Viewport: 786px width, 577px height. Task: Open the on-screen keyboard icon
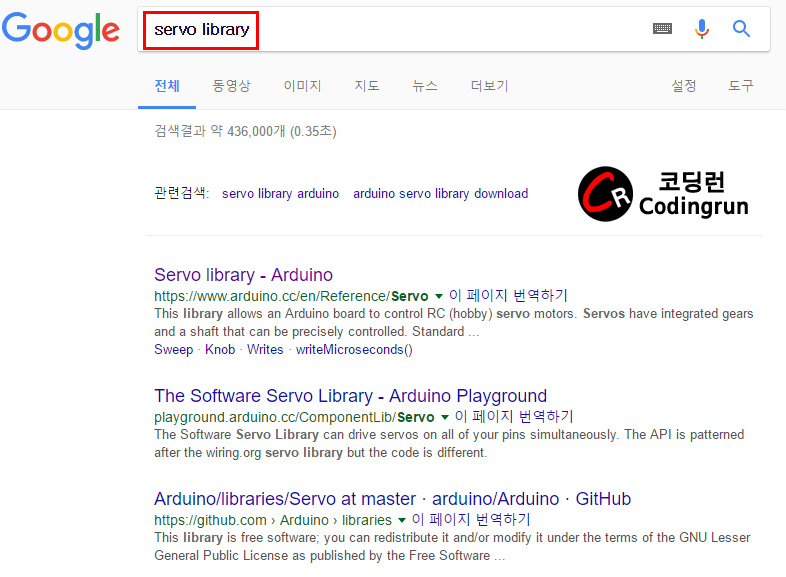coord(662,29)
